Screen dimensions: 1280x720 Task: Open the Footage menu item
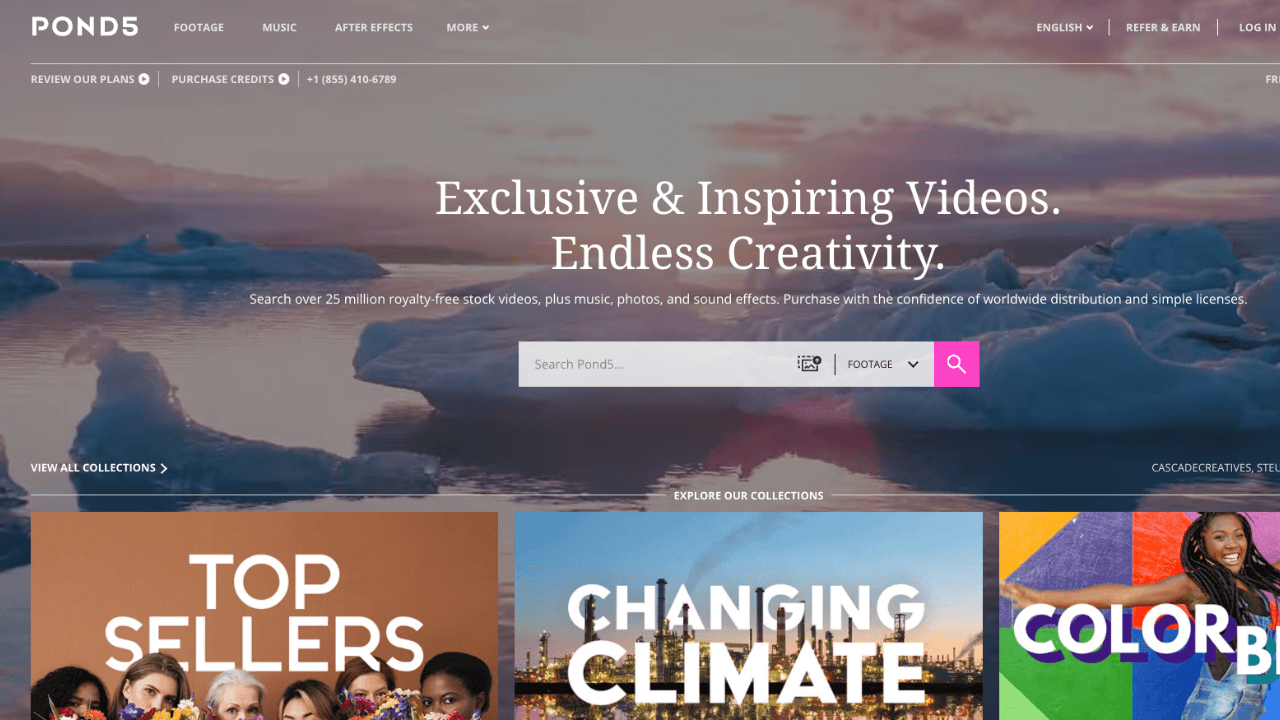tap(199, 28)
